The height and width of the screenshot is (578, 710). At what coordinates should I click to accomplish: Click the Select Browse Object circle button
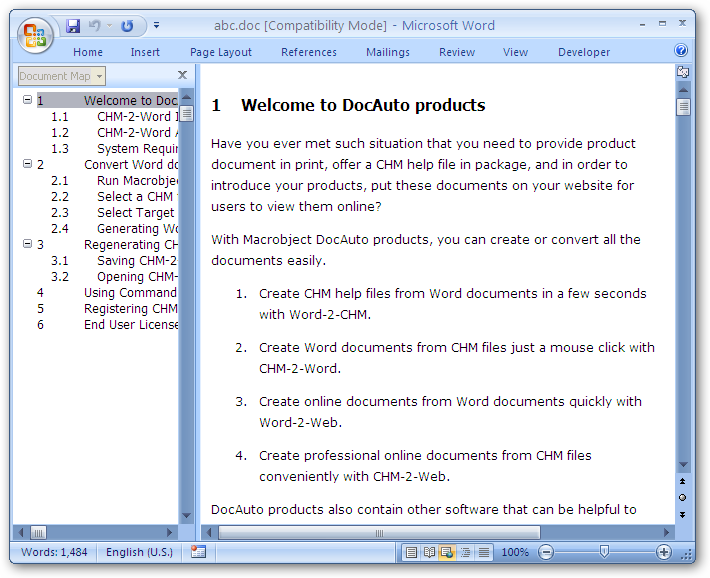682,498
